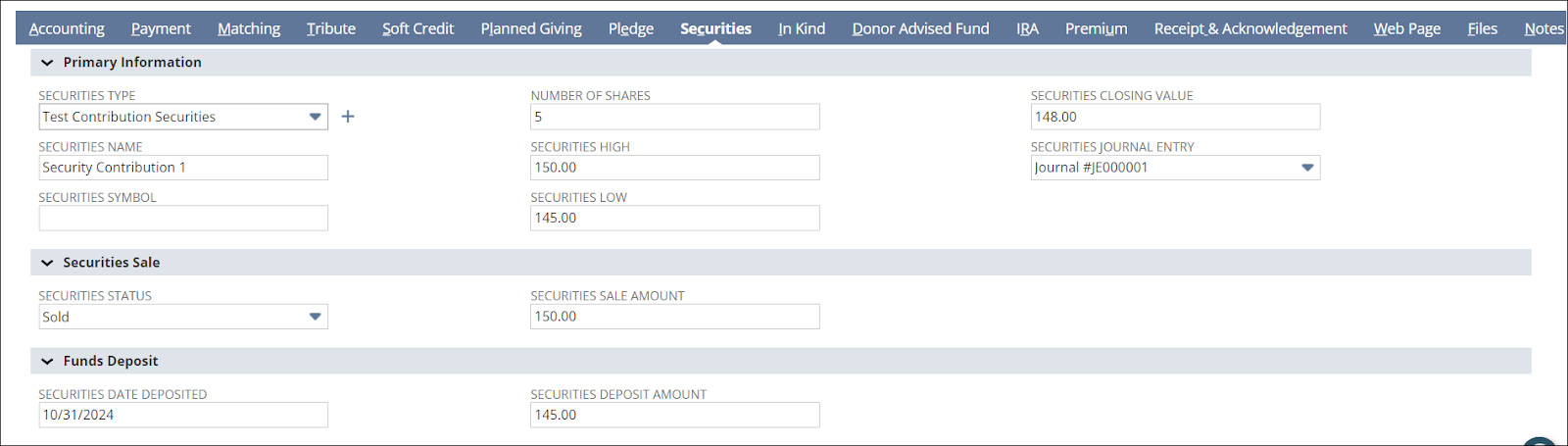Open the Receipt & Acknowledgement tab
This screenshot has width=1568, height=446.
(x=1249, y=28)
